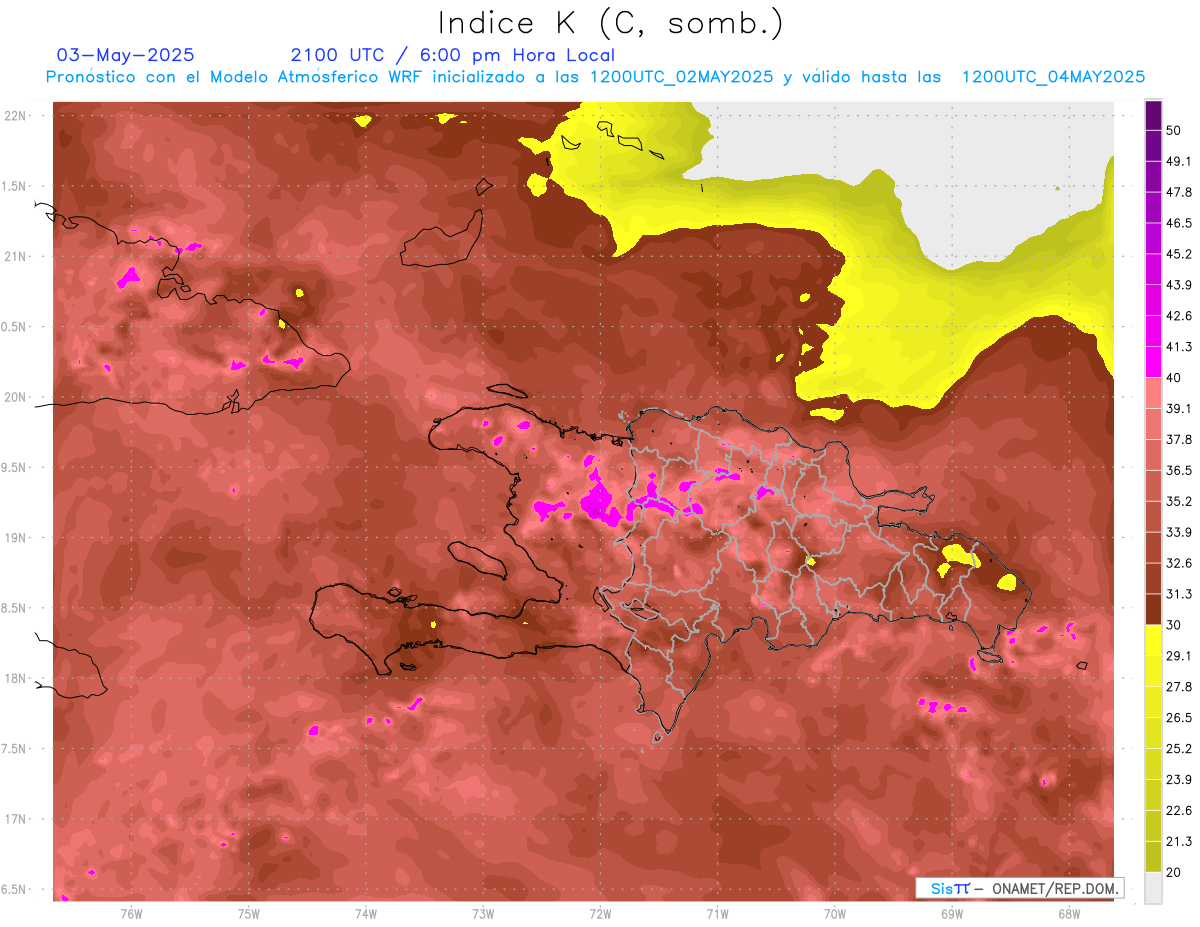Click the colorbar value "27.8"

(x=1179, y=687)
